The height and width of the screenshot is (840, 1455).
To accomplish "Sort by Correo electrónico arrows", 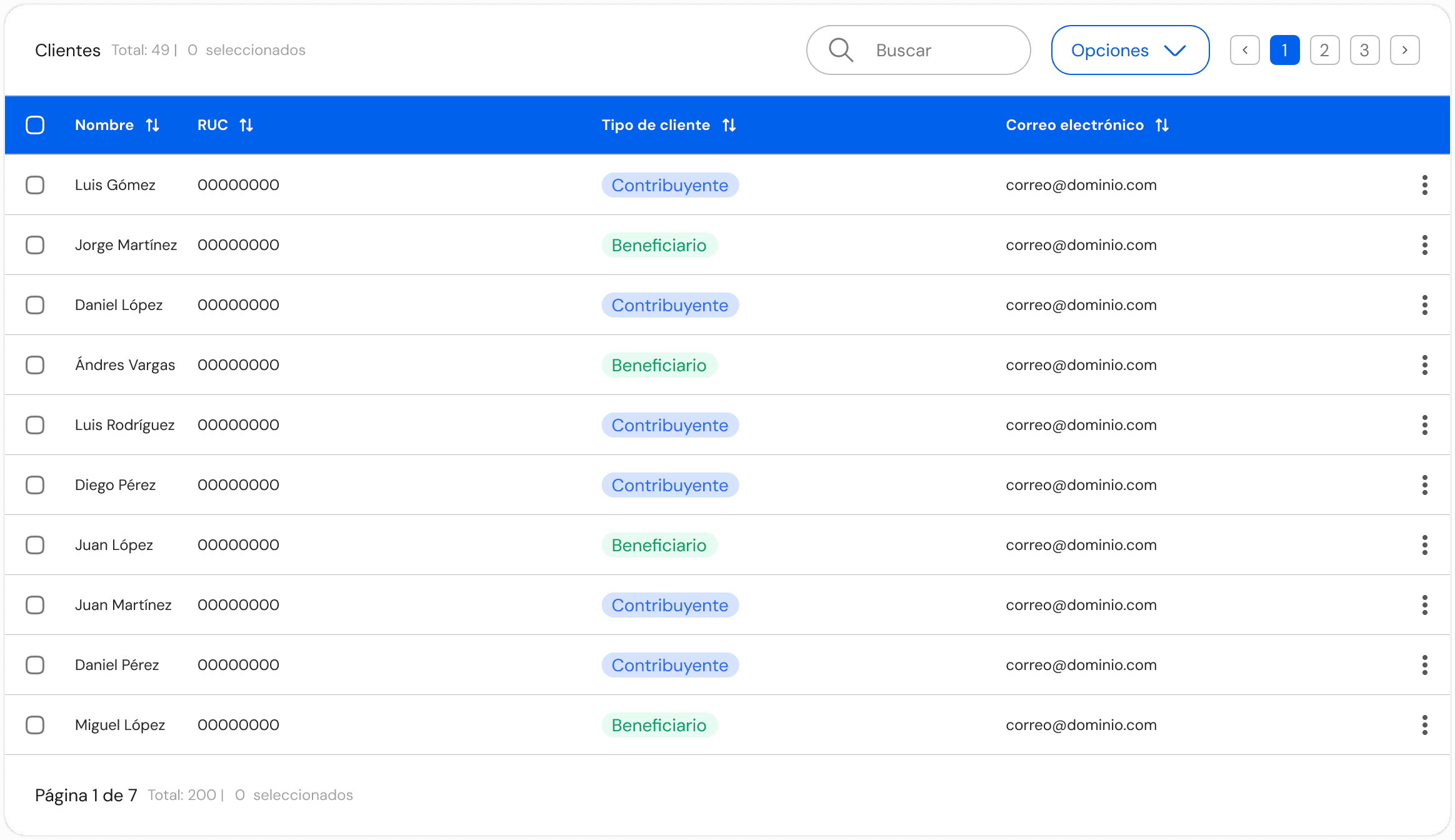I will click(1162, 125).
